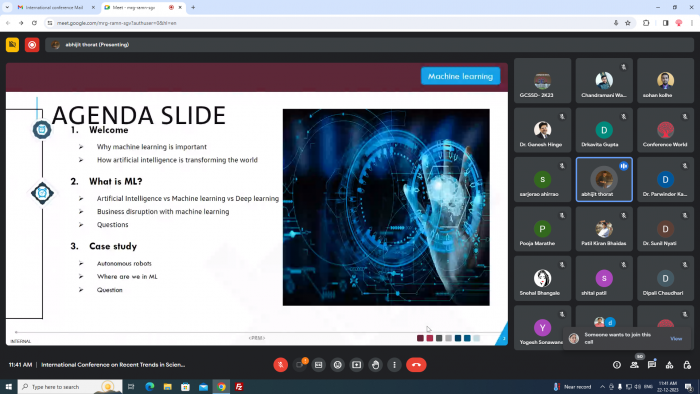Open more options three-dot menu
This screenshot has height=394, width=700.
(394, 365)
